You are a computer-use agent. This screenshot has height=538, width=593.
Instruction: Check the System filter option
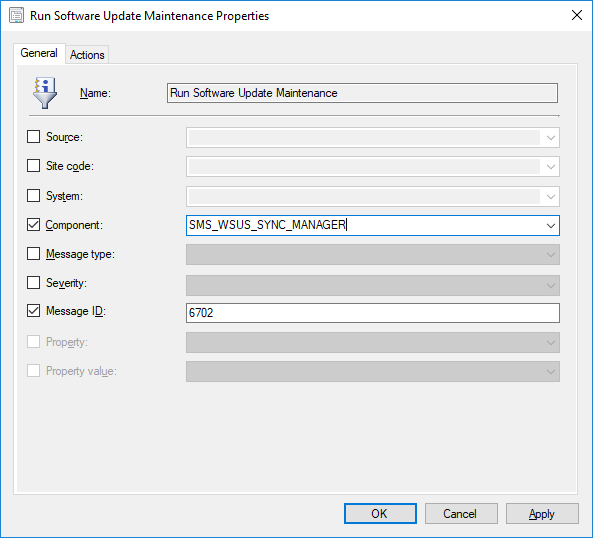coord(33,195)
